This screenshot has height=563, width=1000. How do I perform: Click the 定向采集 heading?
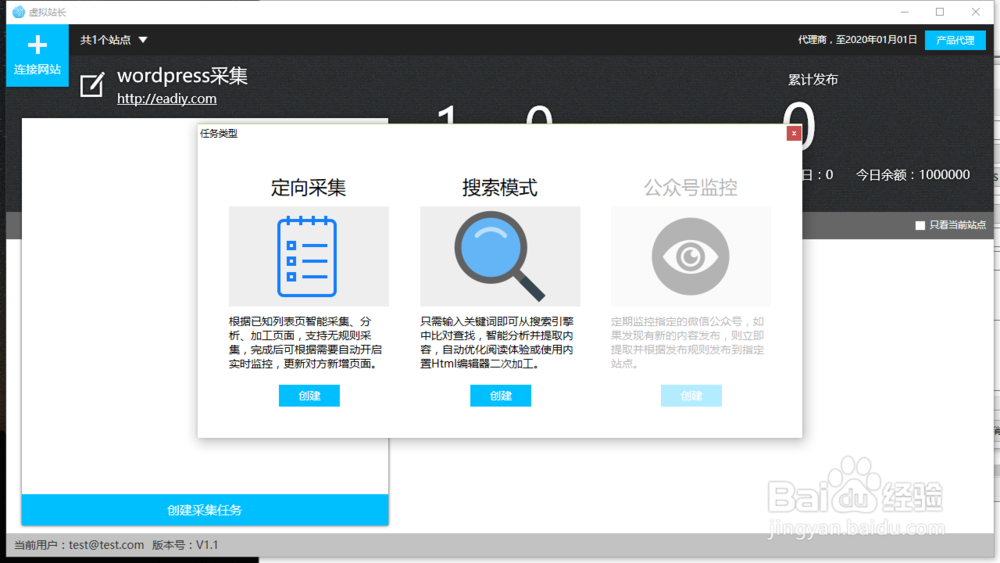pyautogui.click(x=309, y=187)
